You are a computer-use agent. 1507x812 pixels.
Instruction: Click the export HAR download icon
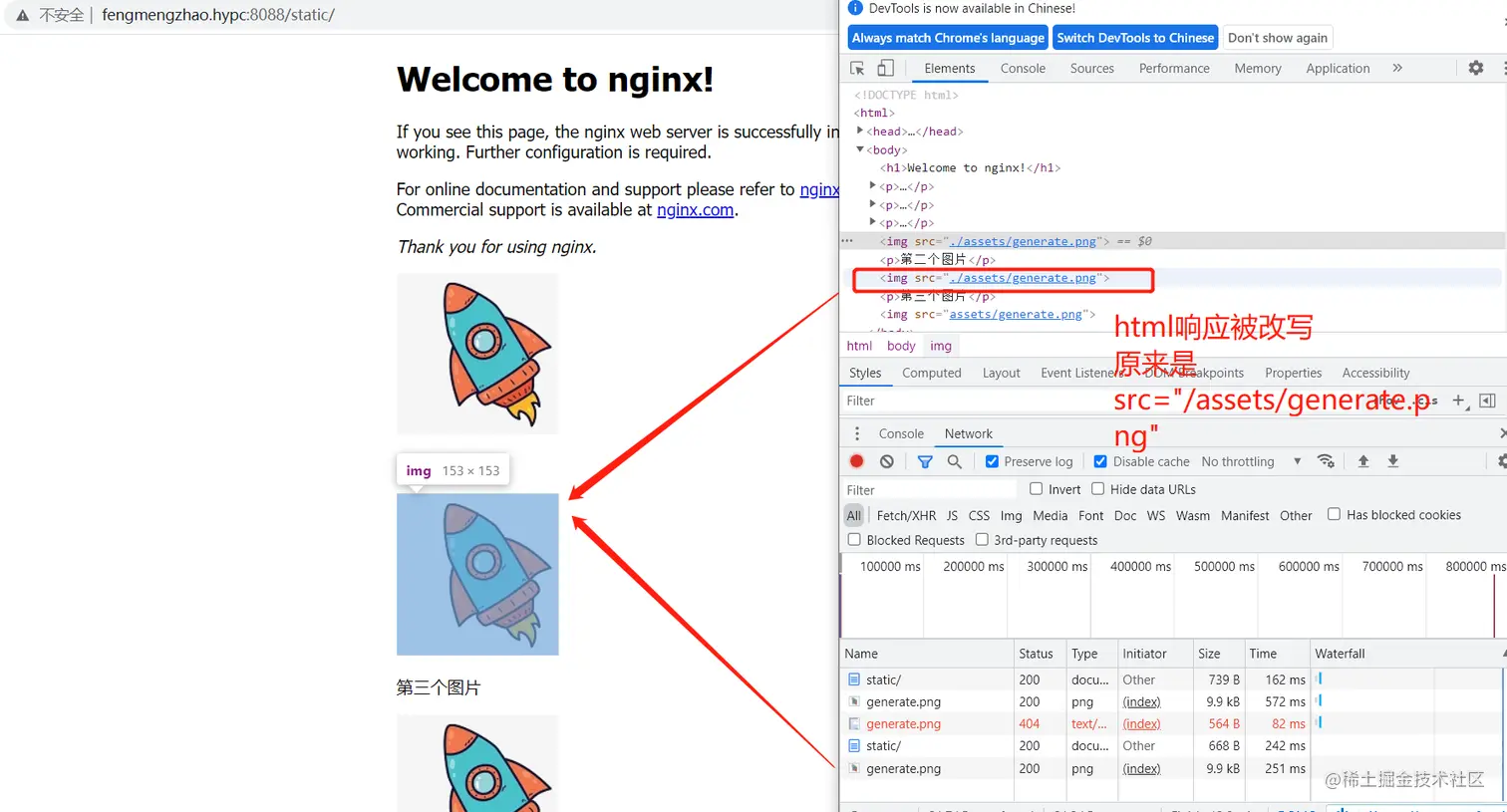(x=1393, y=461)
